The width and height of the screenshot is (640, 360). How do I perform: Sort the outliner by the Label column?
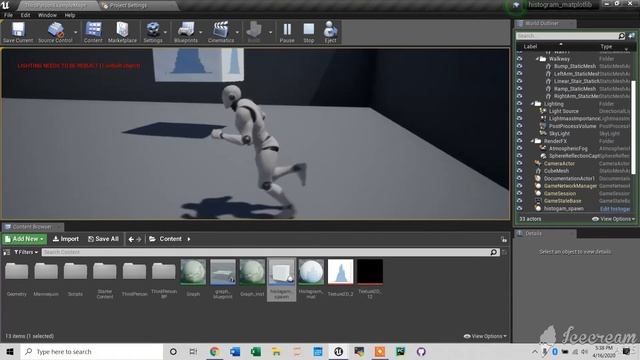[531, 47]
